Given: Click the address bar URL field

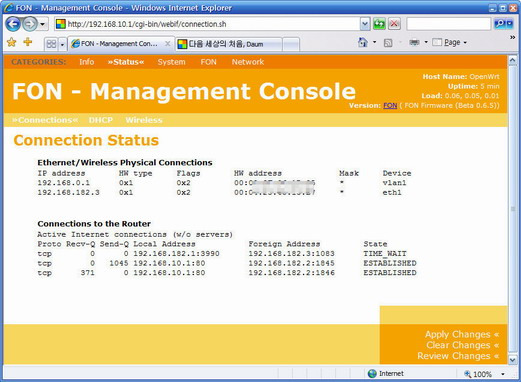Looking at the screenshot, I should tap(207, 24).
